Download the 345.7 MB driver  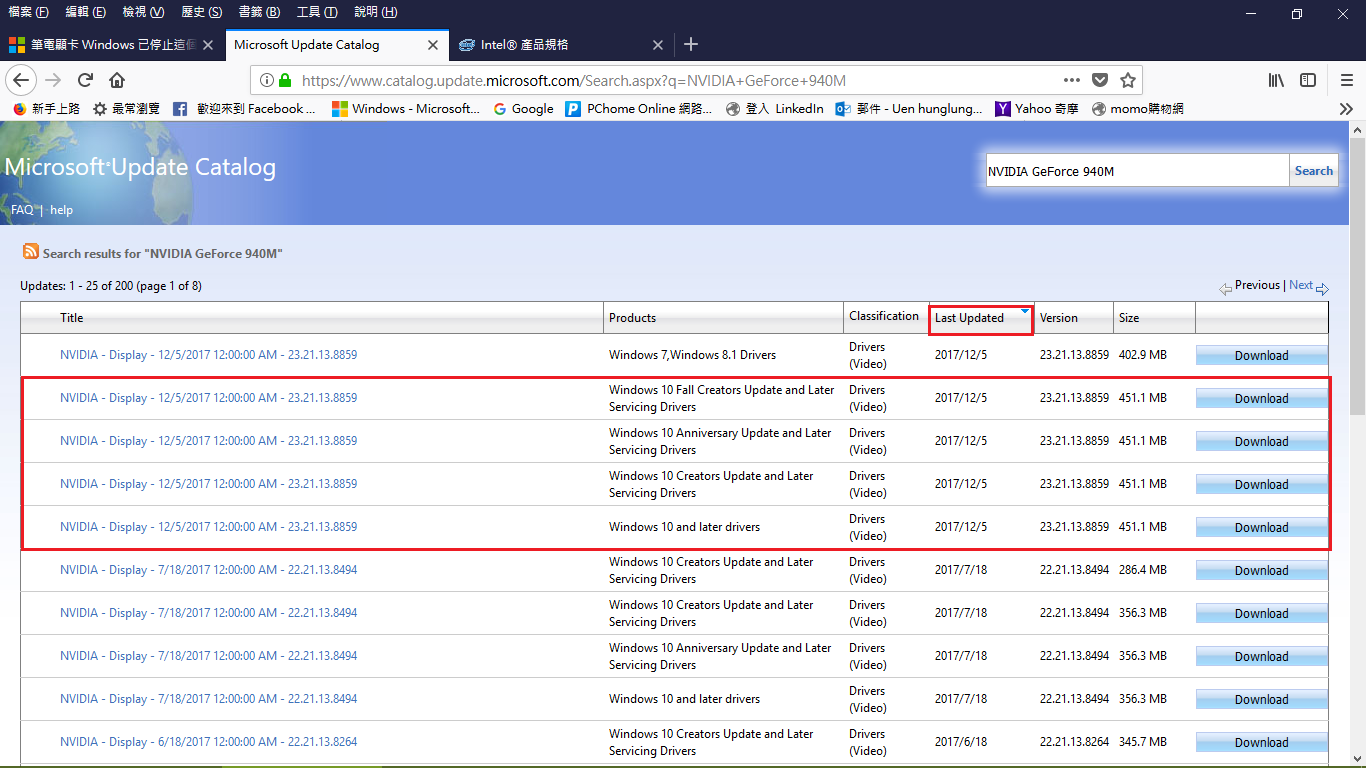[1261, 743]
